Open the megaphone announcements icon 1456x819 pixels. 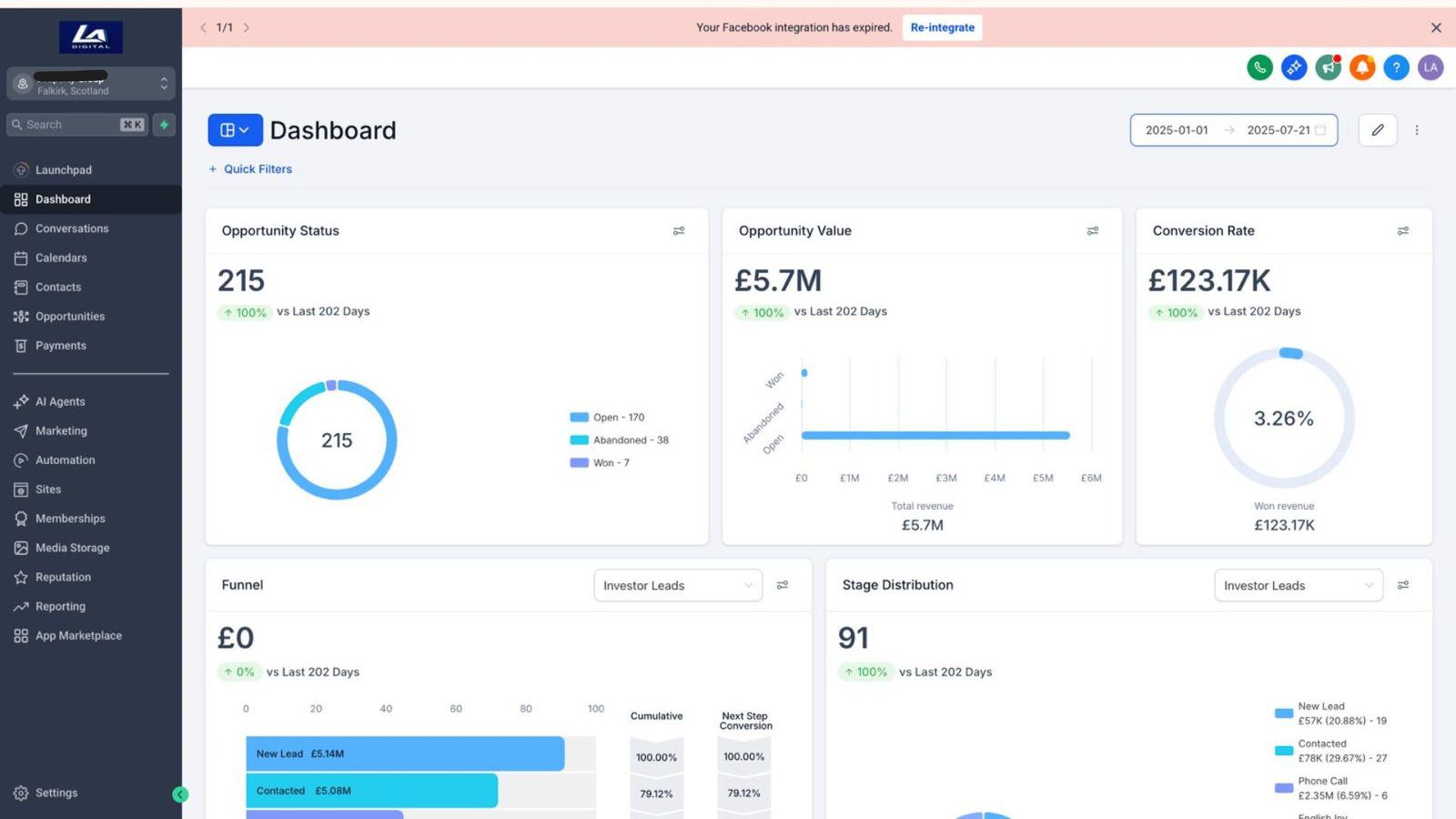(x=1329, y=67)
